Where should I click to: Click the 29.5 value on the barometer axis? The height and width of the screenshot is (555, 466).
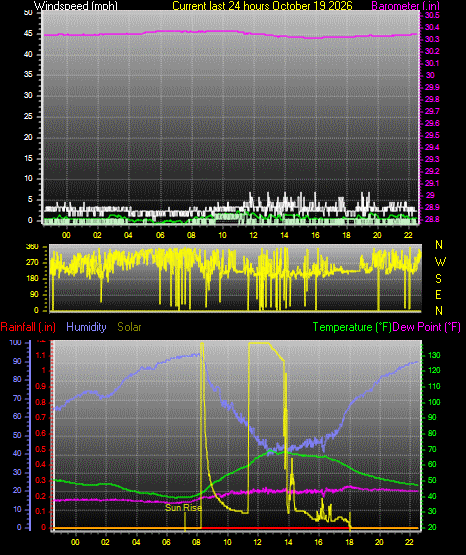[x=432, y=135]
